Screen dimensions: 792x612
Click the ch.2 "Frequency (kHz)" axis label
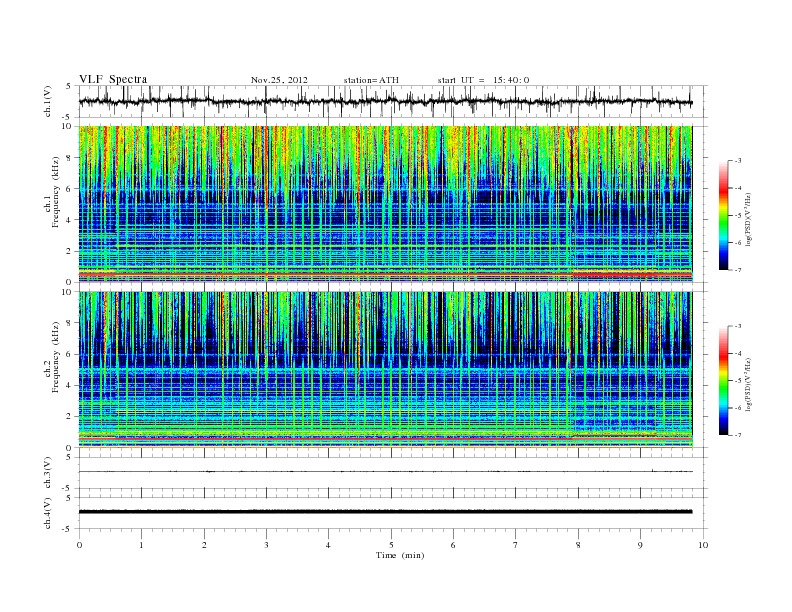tap(56, 356)
